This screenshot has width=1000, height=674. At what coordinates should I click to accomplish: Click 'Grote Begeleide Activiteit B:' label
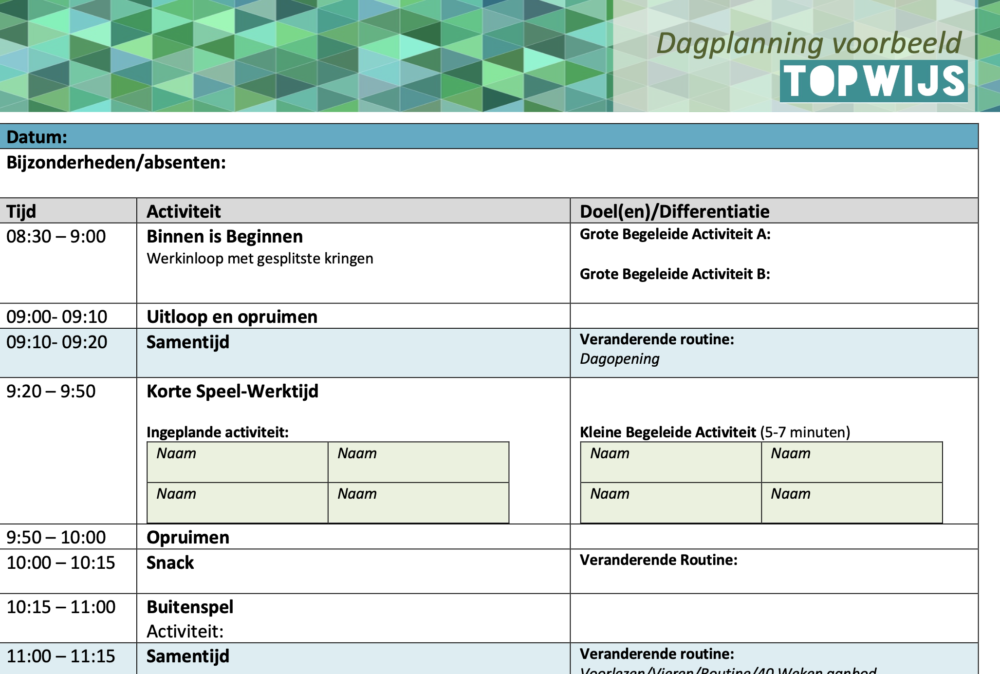pos(675,274)
